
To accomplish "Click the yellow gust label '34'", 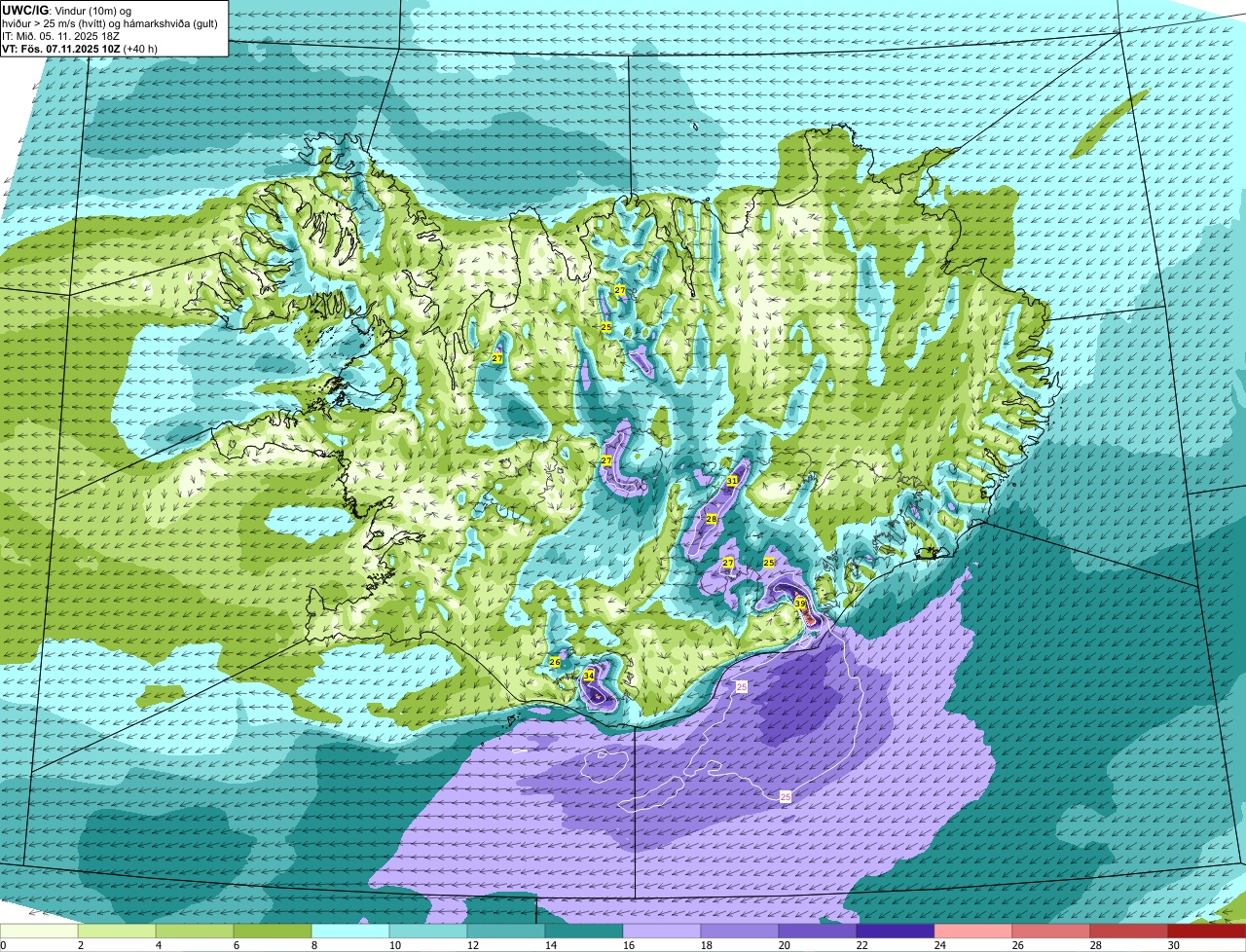I will [588, 676].
